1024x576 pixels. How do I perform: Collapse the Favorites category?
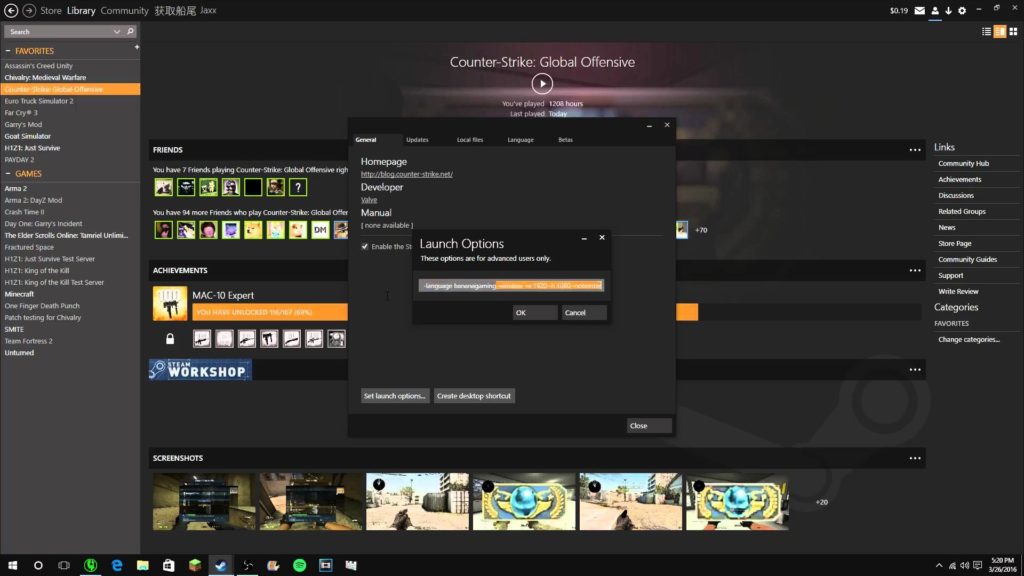(x=8, y=51)
